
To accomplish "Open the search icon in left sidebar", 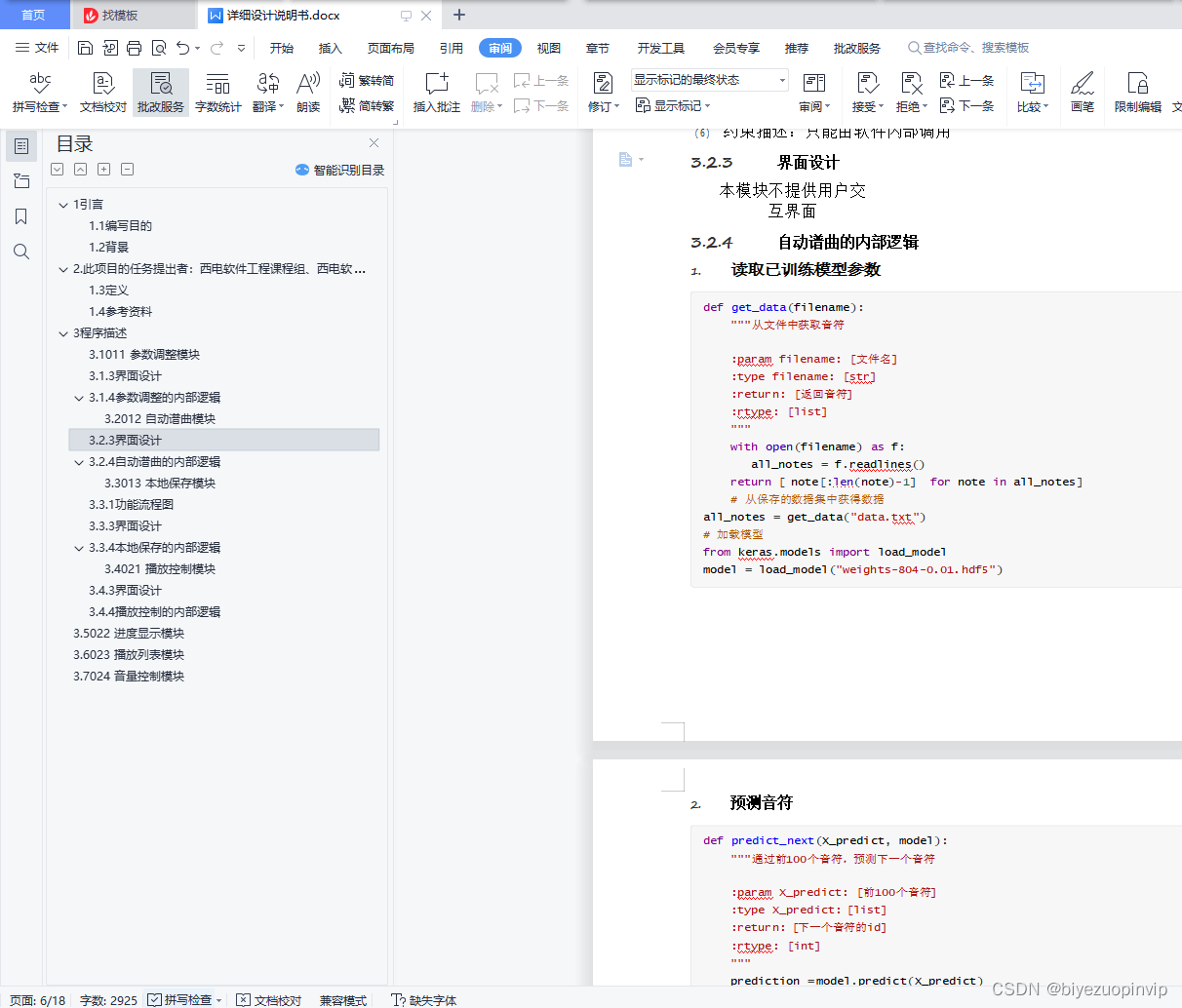I will coord(21,252).
